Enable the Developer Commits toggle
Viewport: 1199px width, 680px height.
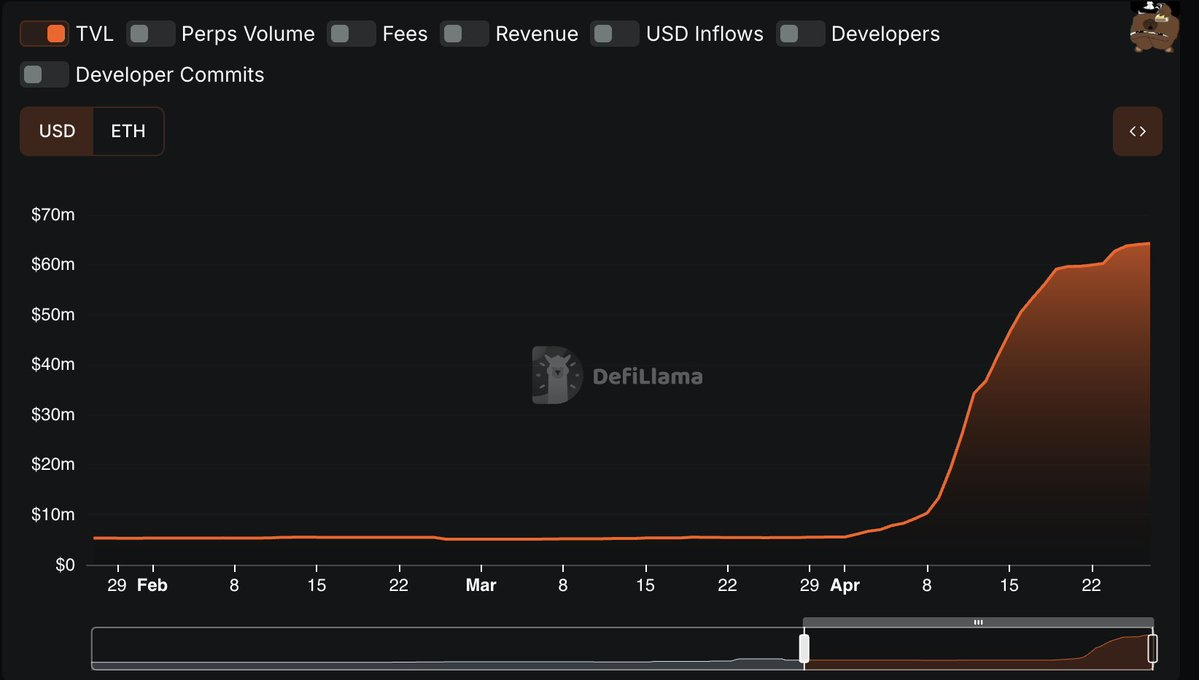(45, 75)
